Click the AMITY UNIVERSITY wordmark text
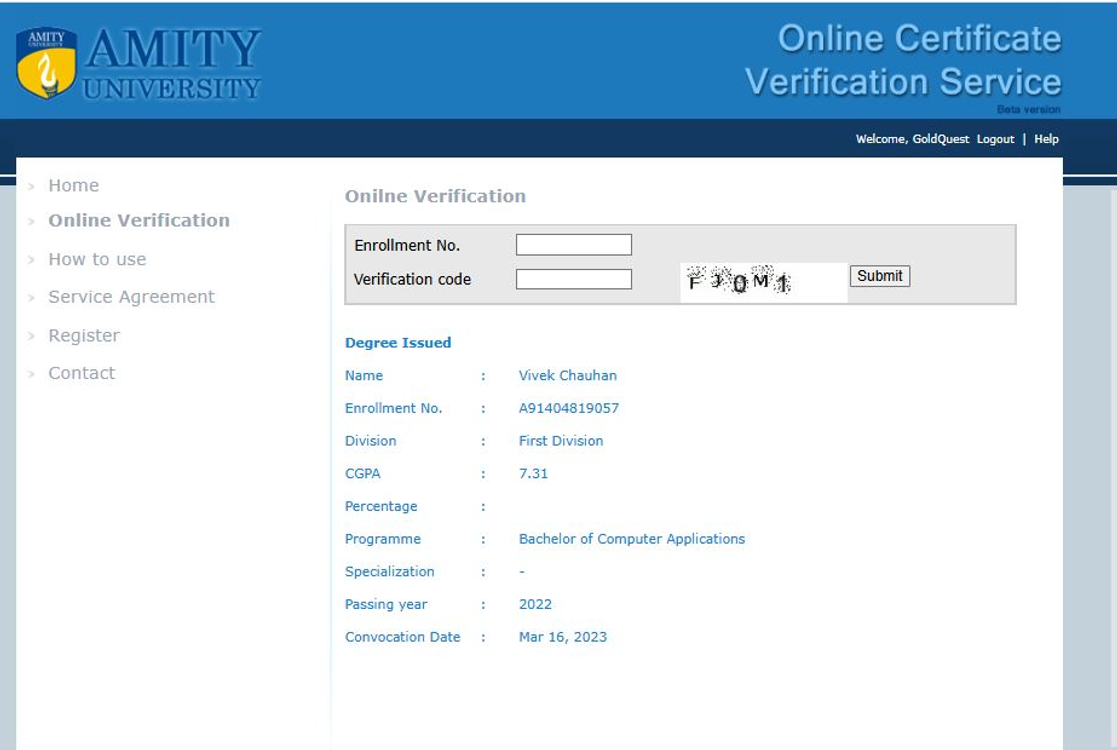 coord(172,64)
